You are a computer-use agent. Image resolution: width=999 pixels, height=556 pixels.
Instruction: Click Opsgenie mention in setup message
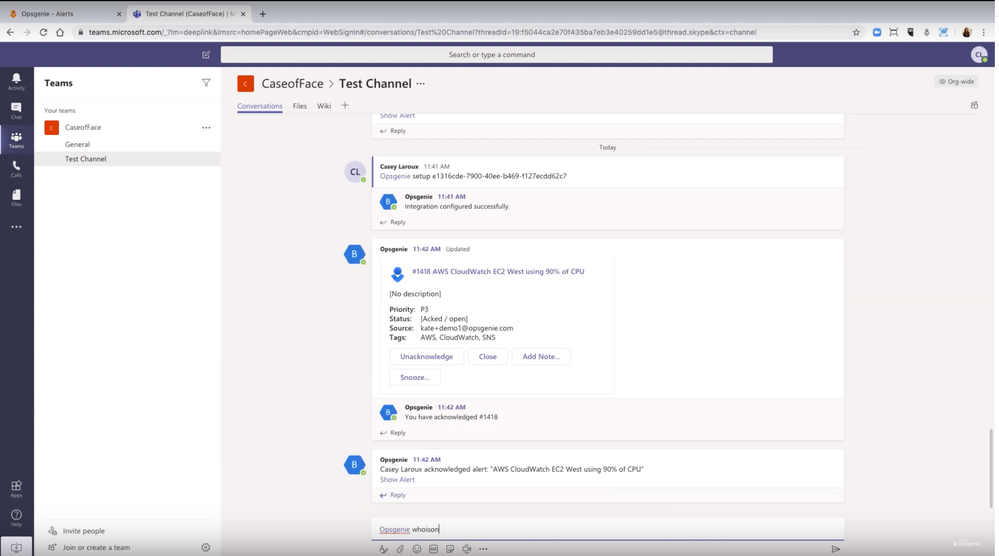(395, 176)
